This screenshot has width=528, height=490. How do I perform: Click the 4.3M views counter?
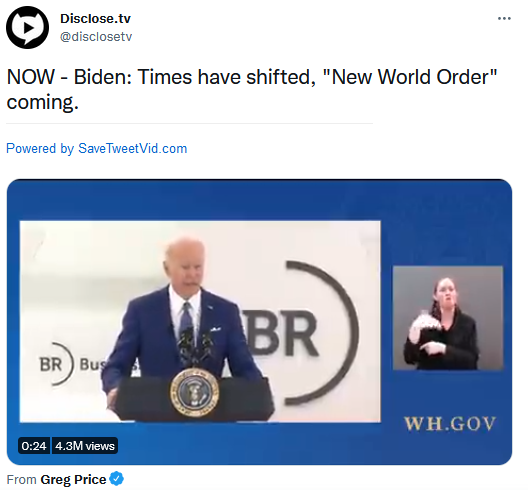tap(85, 446)
